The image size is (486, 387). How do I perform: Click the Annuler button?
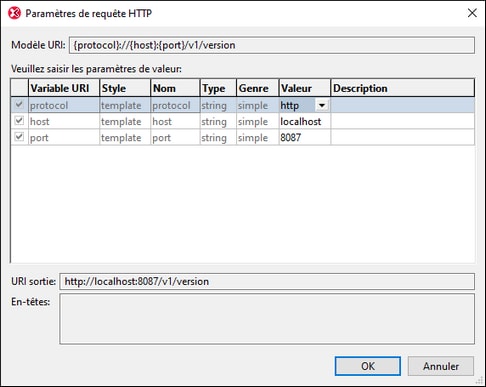pos(441,366)
